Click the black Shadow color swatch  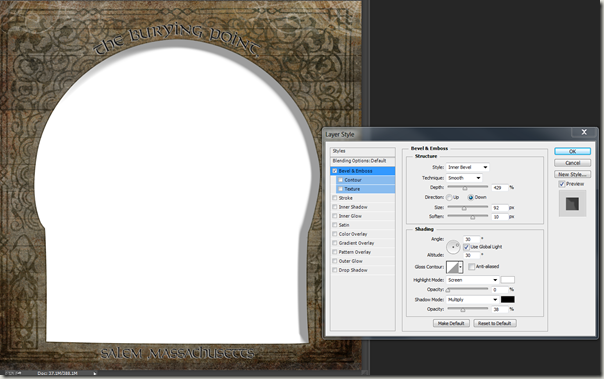(507, 299)
